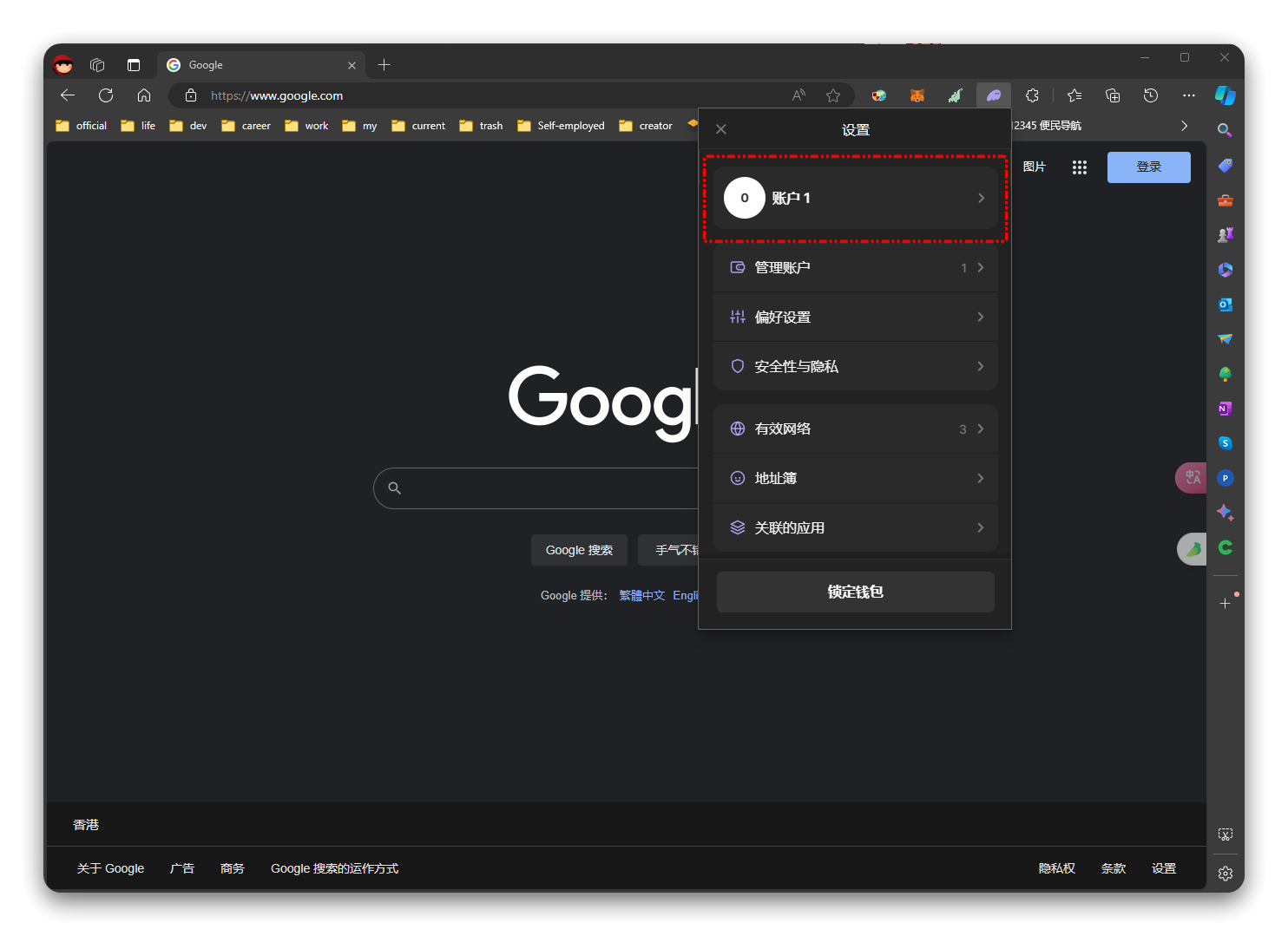
Task: Open sidebar Tools toolbox icon
Action: [1225, 200]
